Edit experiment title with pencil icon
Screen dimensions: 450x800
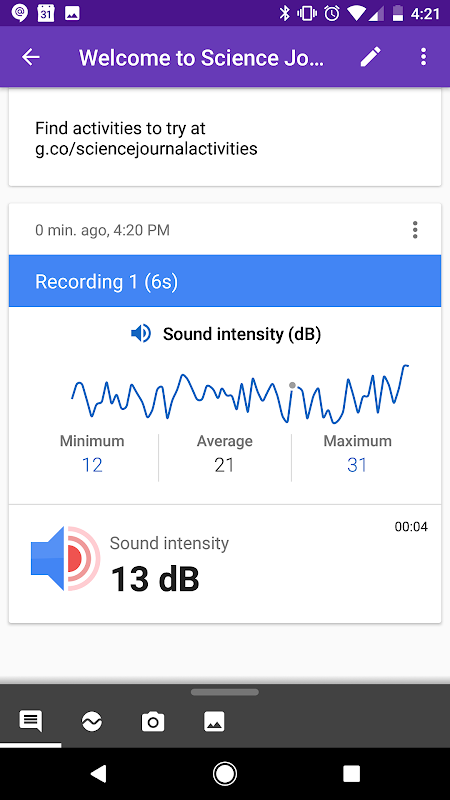click(x=371, y=57)
